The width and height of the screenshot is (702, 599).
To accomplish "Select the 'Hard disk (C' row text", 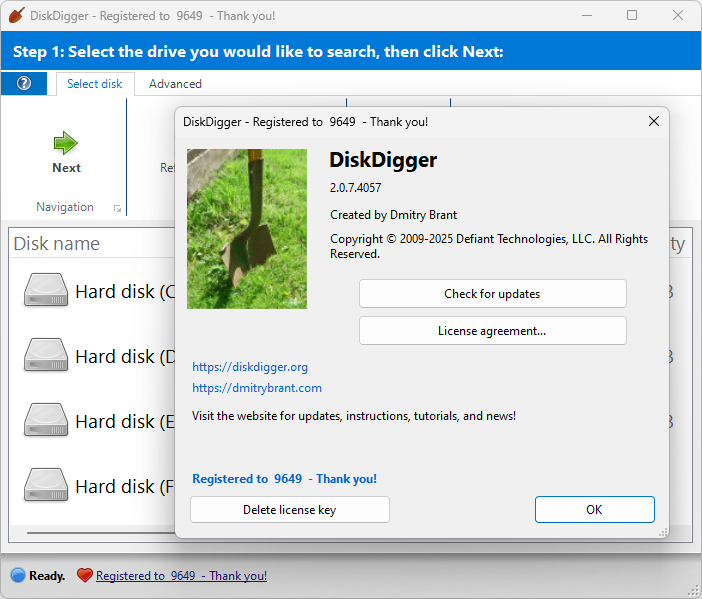I will tap(125, 291).
